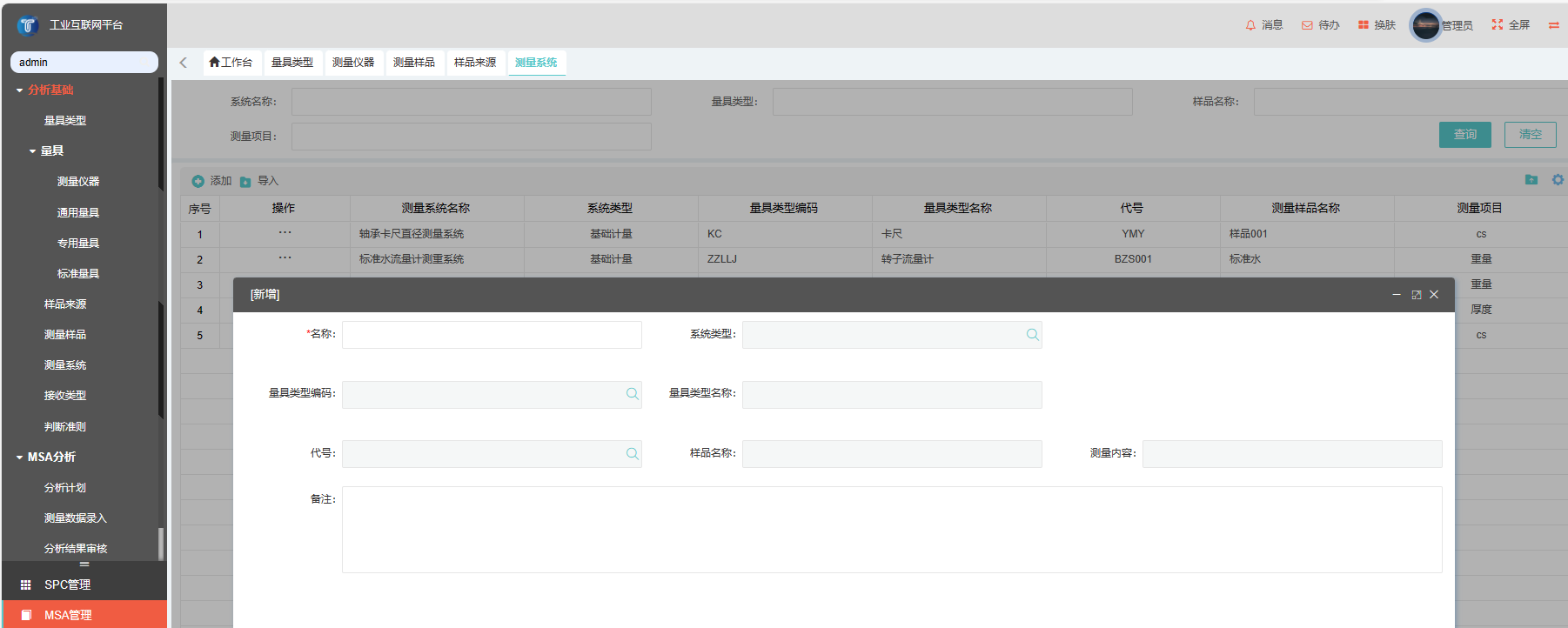Open 判断准则 in the sidebar
The width and height of the screenshot is (1568, 628).
pyautogui.click(x=65, y=427)
